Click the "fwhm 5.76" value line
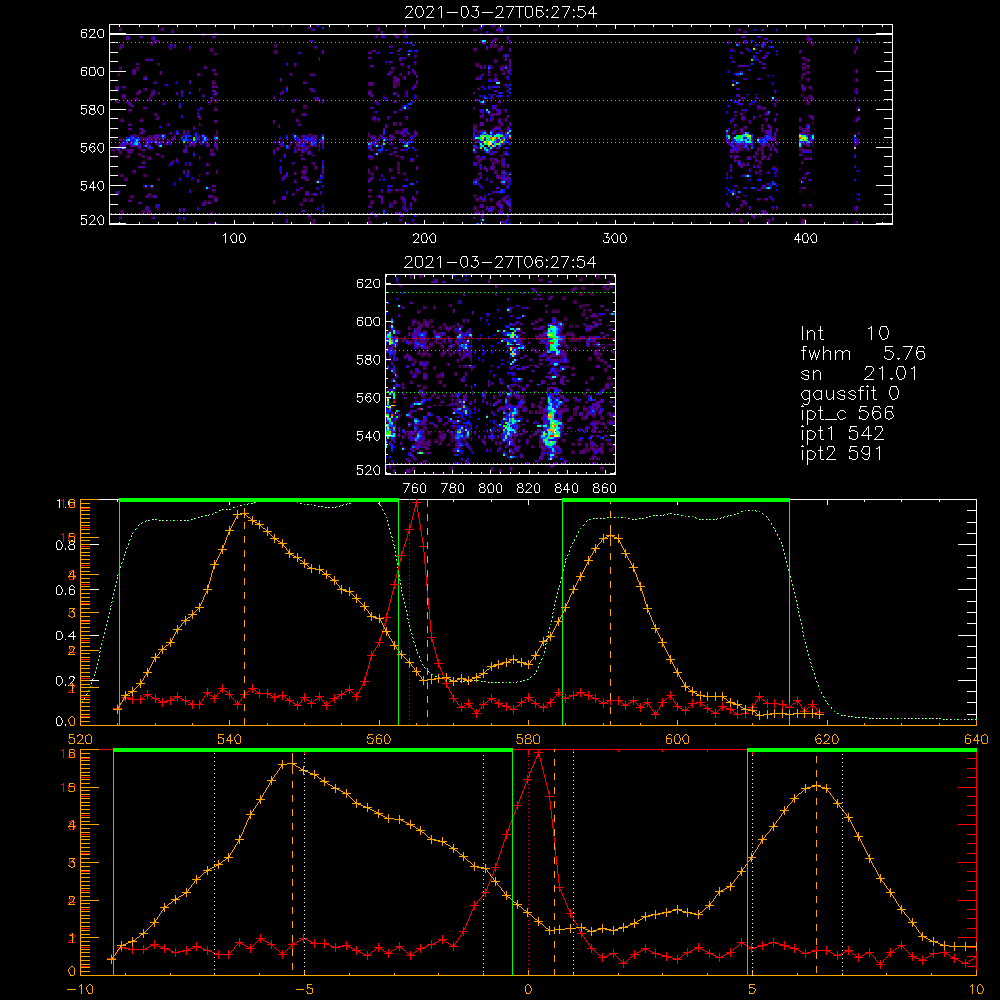The height and width of the screenshot is (1000, 1000). (x=863, y=353)
